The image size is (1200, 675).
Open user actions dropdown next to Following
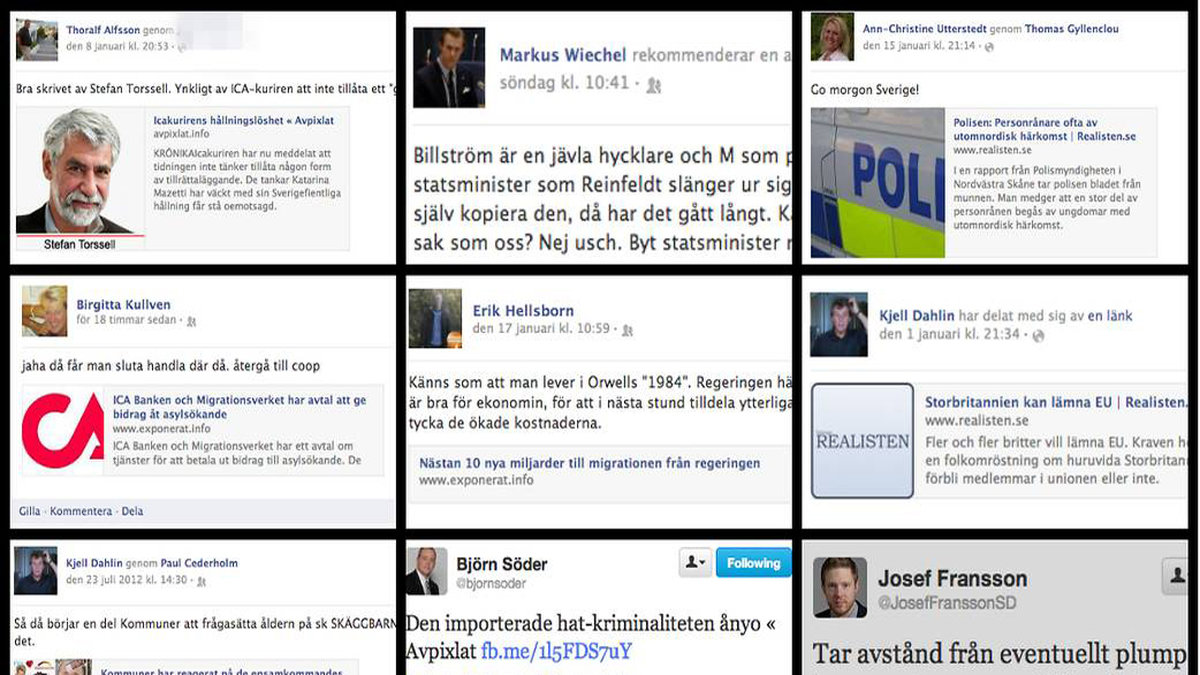(695, 563)
